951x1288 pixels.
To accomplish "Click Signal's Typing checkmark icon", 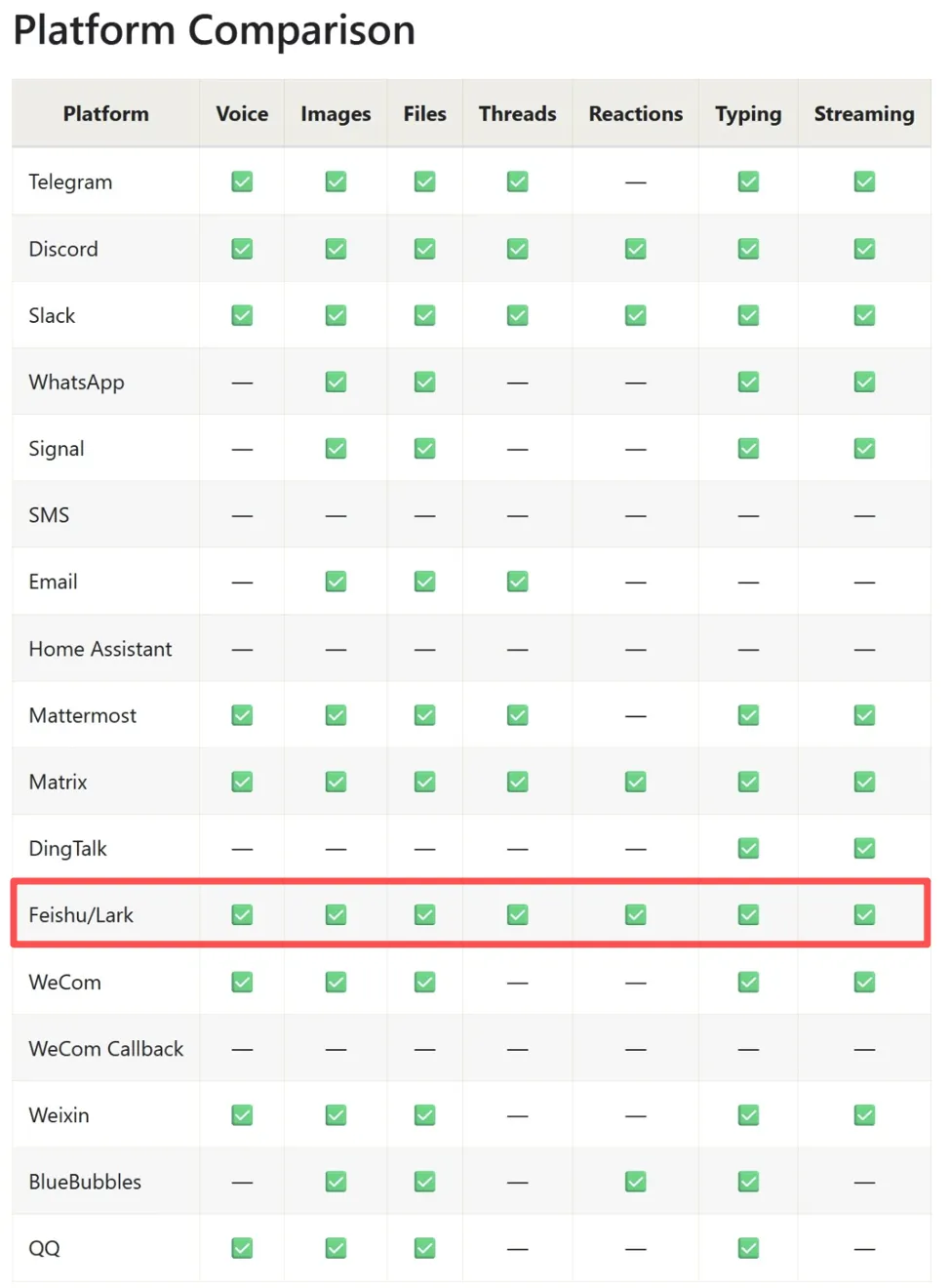I will [x=748, y=449].
